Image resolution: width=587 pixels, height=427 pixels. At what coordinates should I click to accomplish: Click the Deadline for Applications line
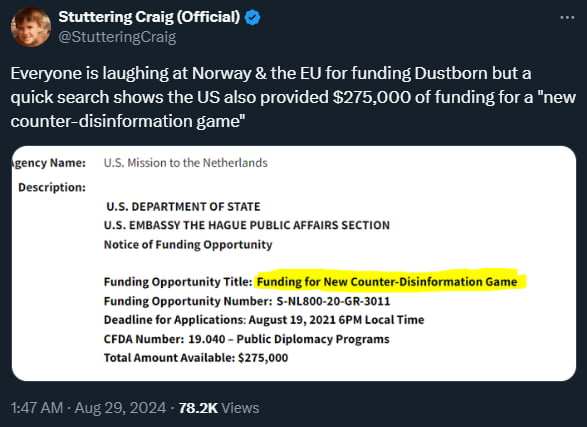(264, 320)
